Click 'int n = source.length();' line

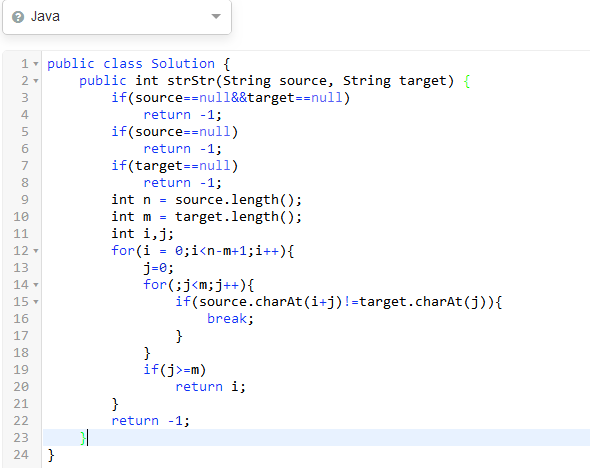pyautogui.click(x=207, y=200)
